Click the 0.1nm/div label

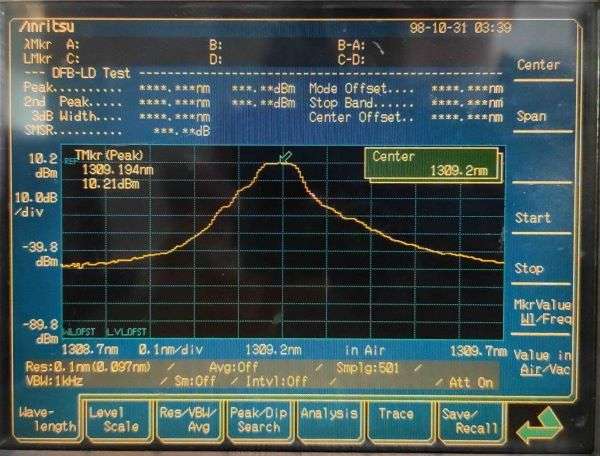coord(171,350)
